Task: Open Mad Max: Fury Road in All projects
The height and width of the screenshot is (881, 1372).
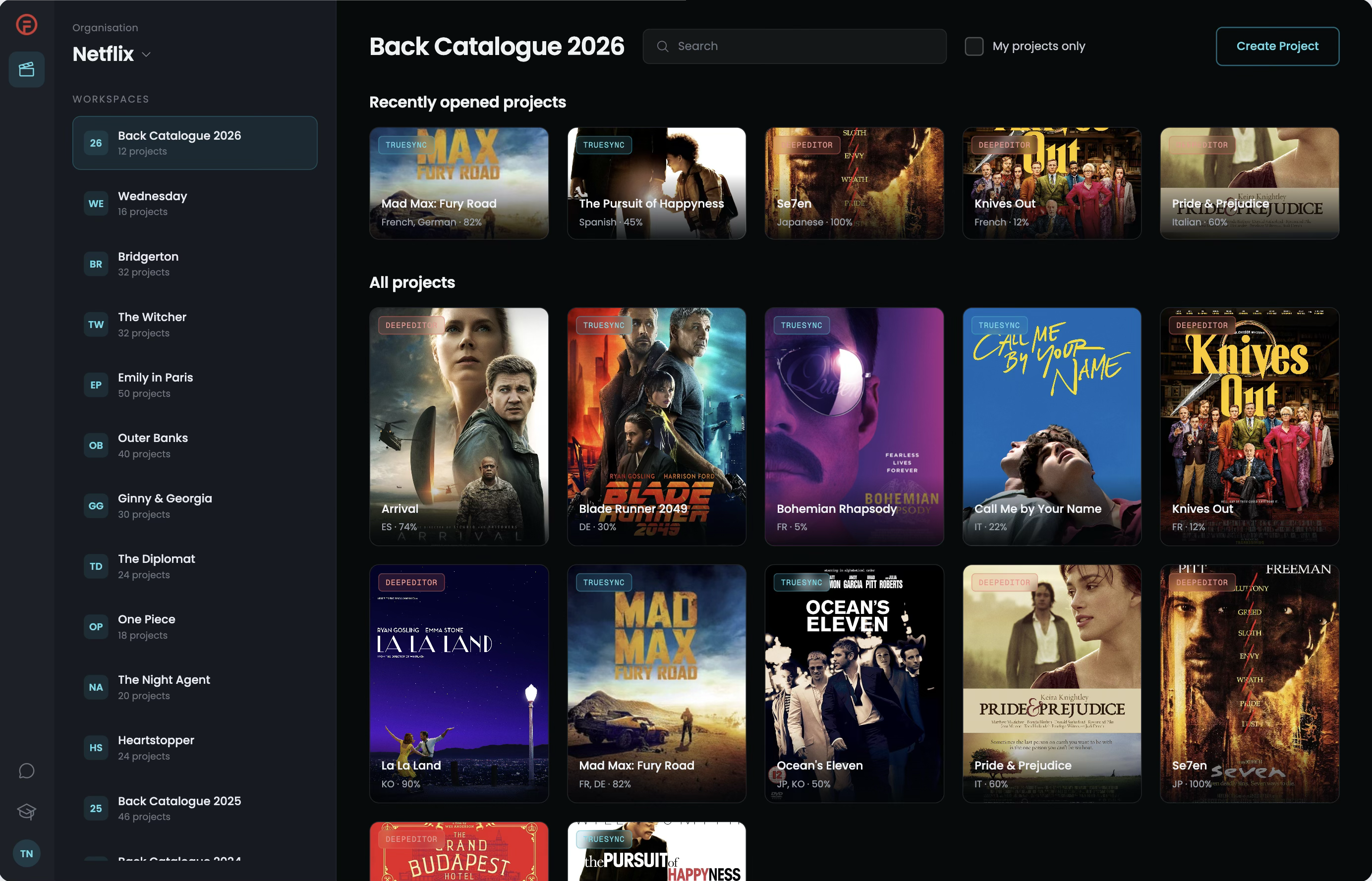Action: [x=656, y=684]
